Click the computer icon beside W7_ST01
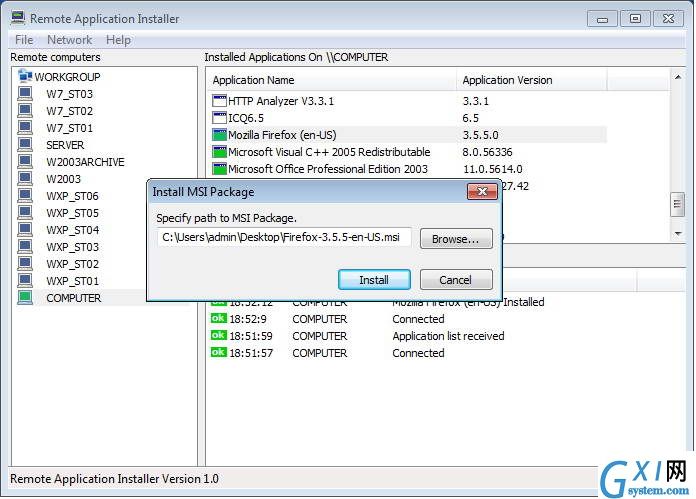The image size is (696, 499). click(25, 127)
